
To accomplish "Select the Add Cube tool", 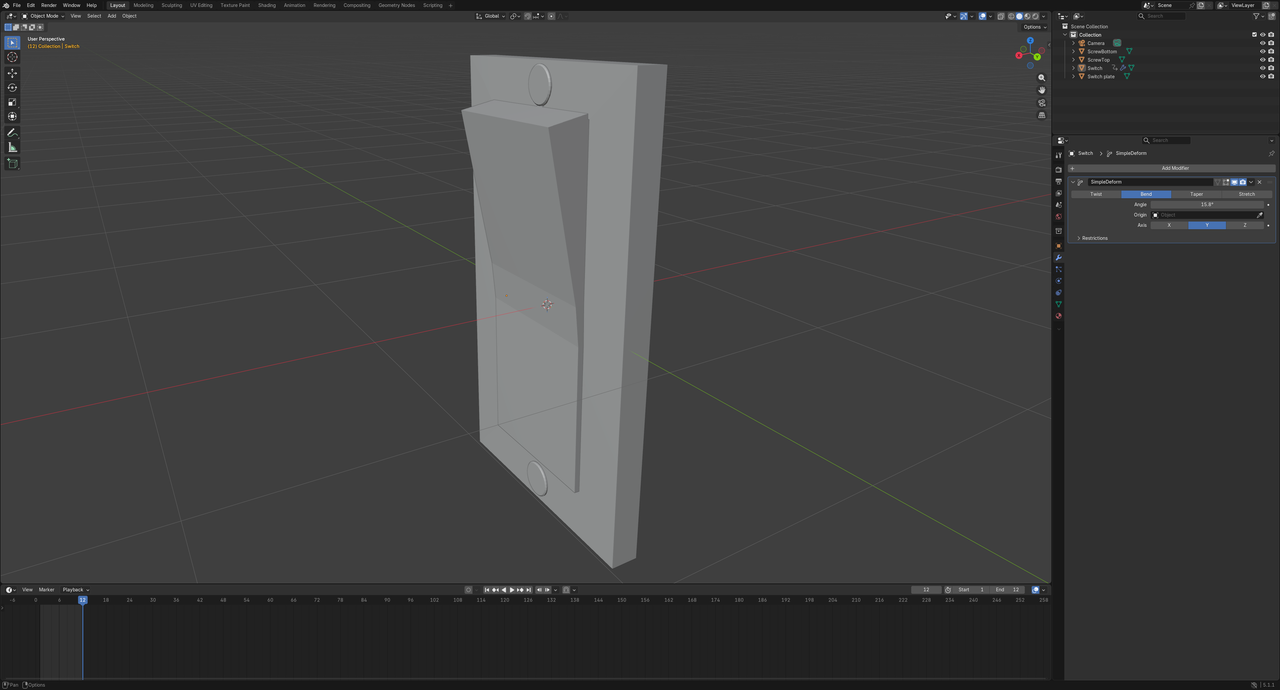I will pyautogui.click(x=12, y=163).
